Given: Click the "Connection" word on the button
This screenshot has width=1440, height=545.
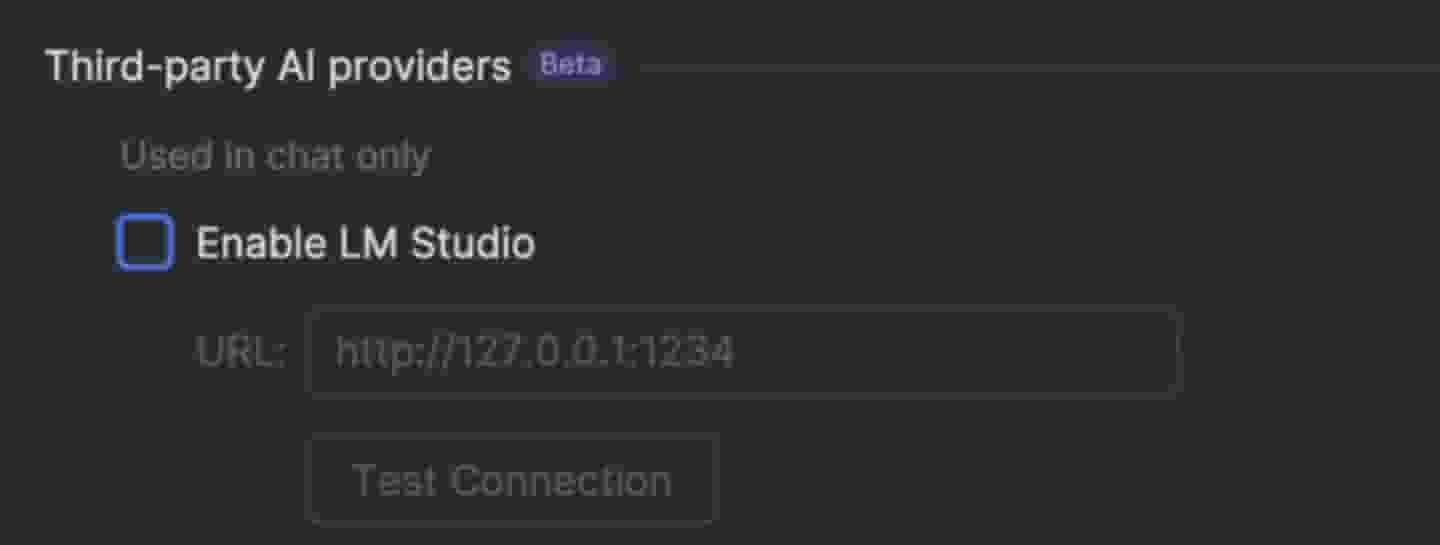Looking at the screenshot, I should pos(561,481).
